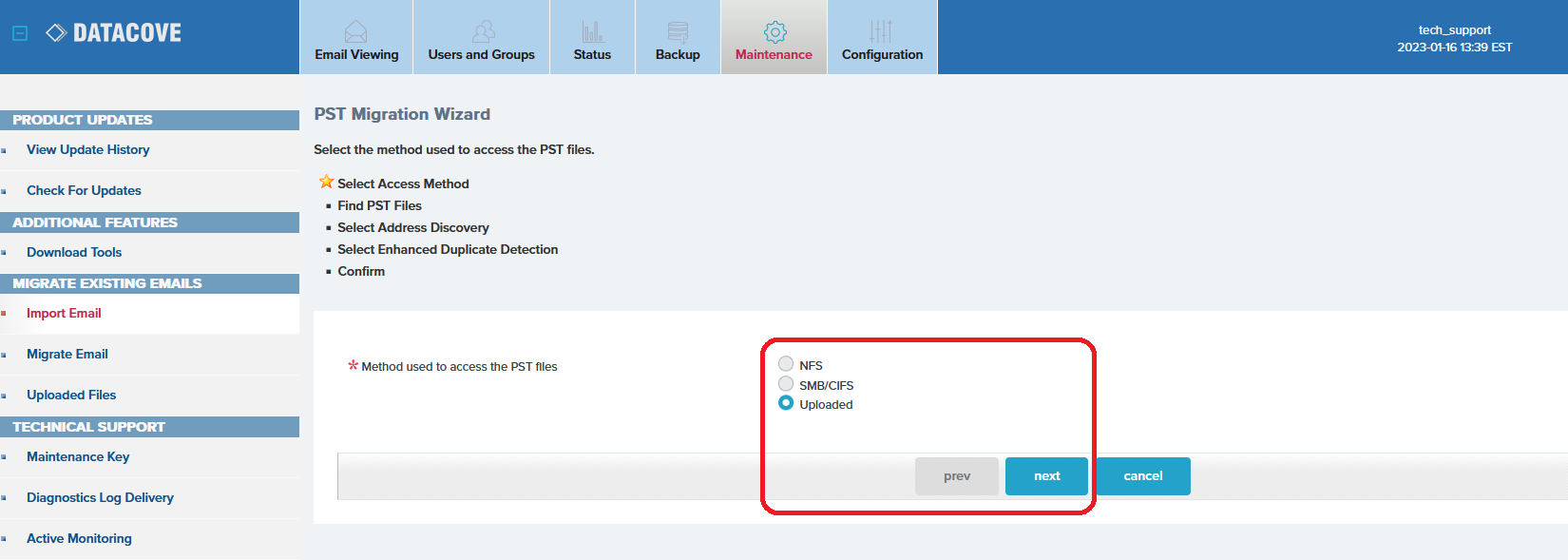
Task: Open View Update History link
Action: coord(87,149)
